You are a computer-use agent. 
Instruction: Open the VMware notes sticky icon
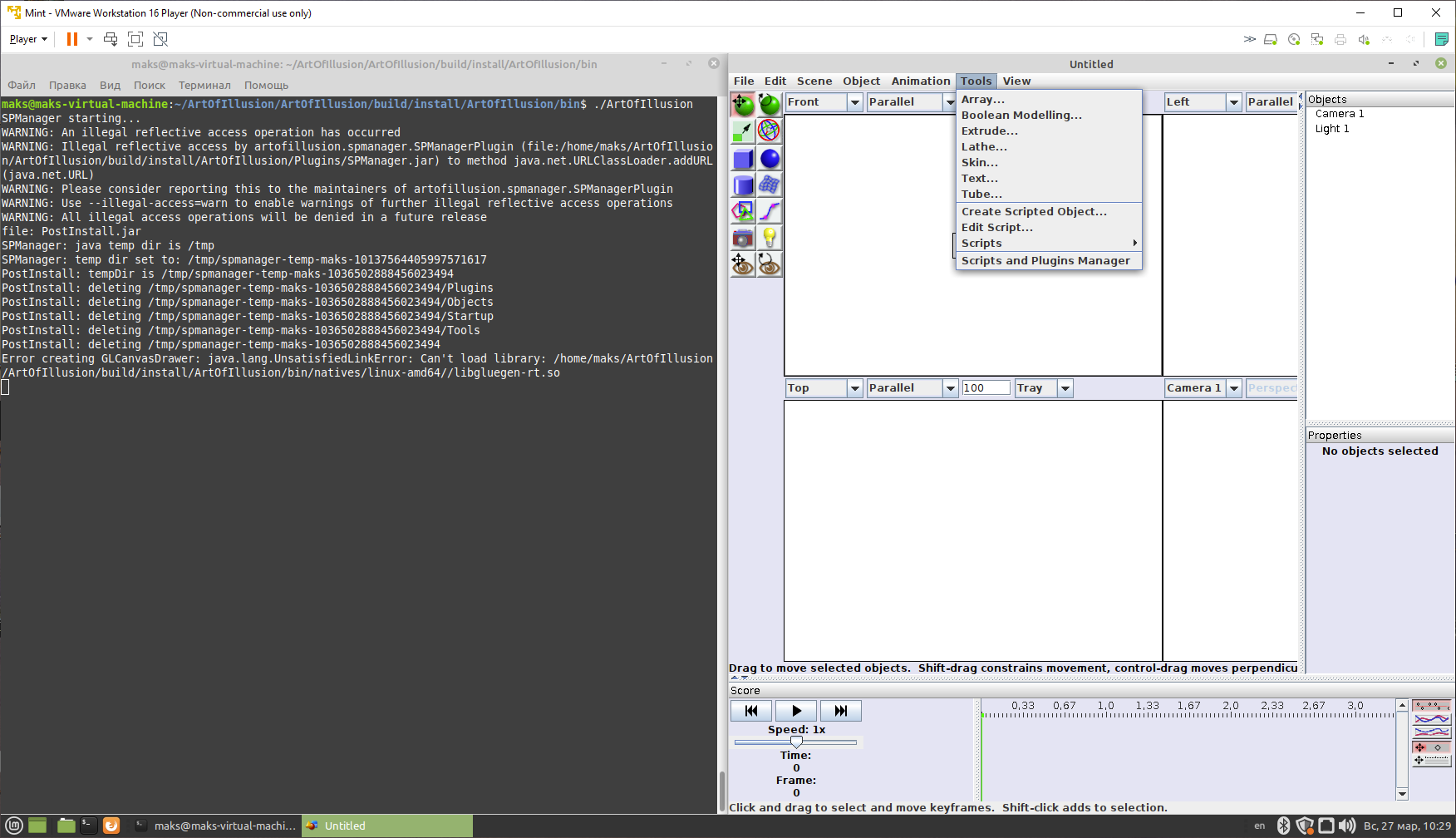[1442, 39]
